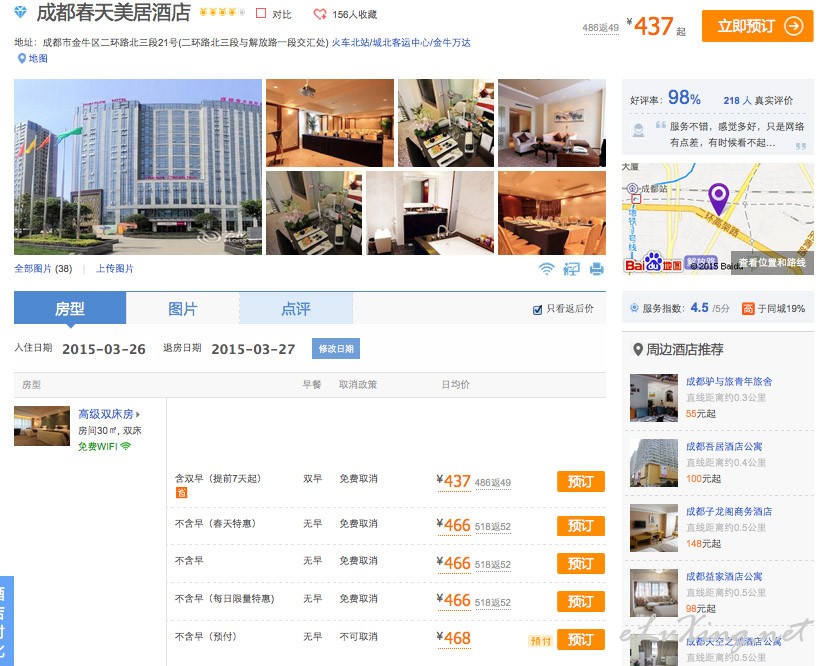The image size is (824, 666).
Task: Click the 修改日期 button
Action: pos(335,349)
